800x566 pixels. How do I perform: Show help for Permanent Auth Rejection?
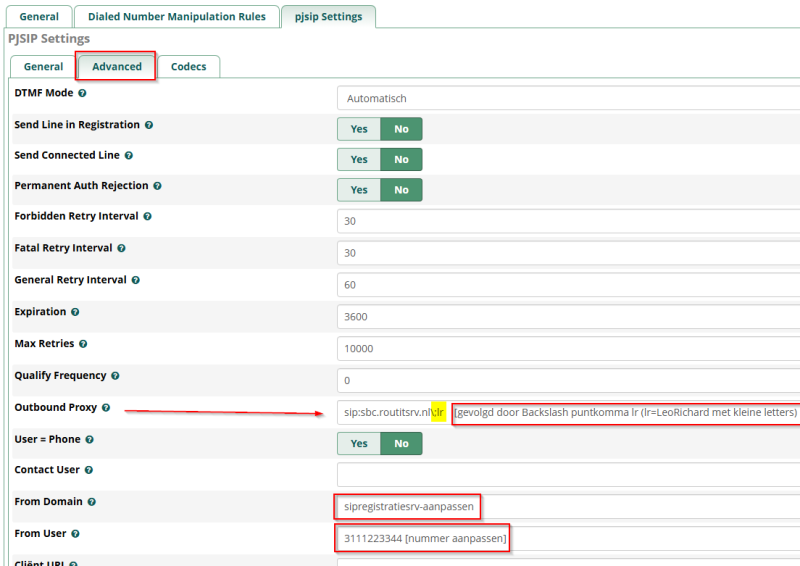click(x=157, y=186)
